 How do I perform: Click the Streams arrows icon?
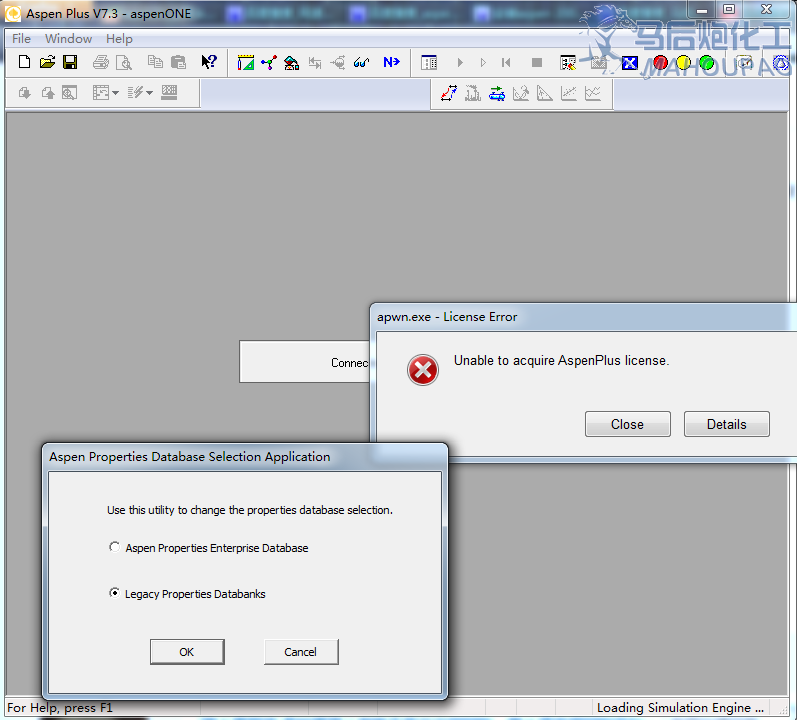315,62
